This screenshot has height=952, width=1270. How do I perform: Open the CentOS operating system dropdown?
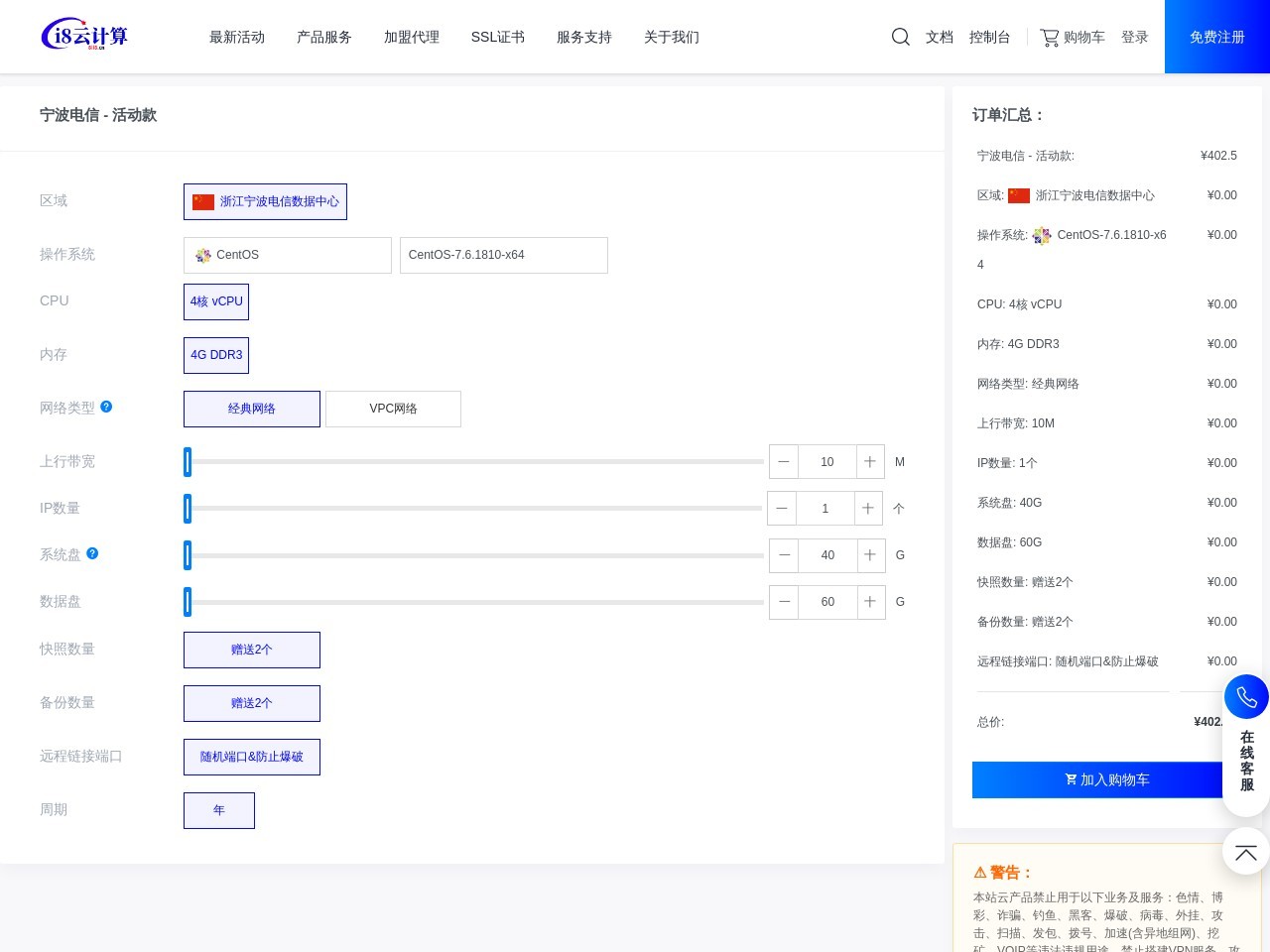288,255
